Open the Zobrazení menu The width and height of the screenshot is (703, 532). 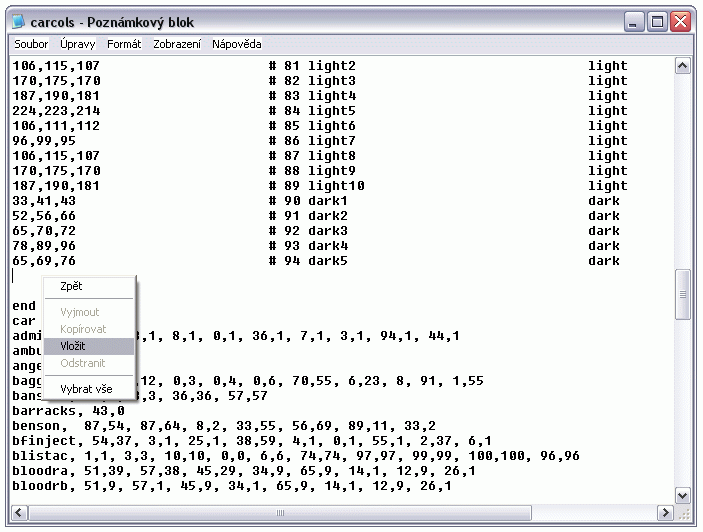(x=177, y=44)
